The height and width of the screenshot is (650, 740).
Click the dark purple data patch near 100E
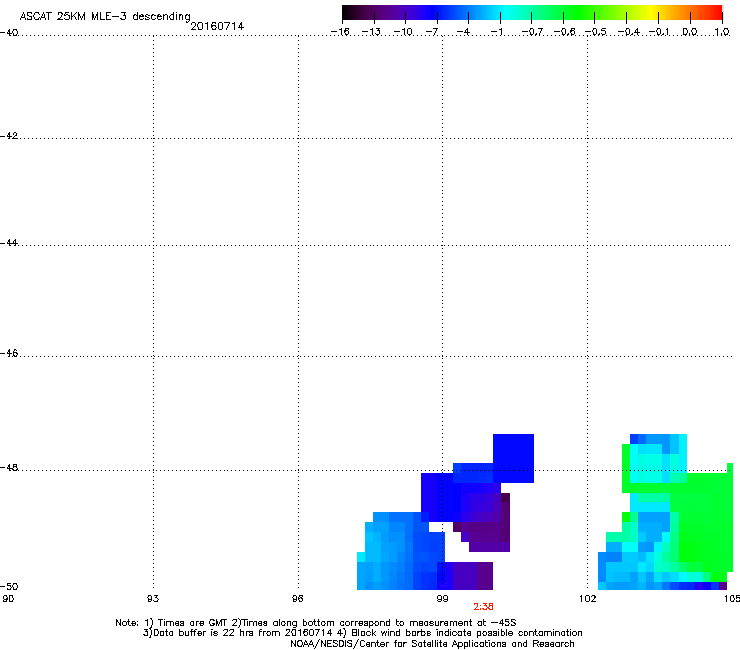486,524
